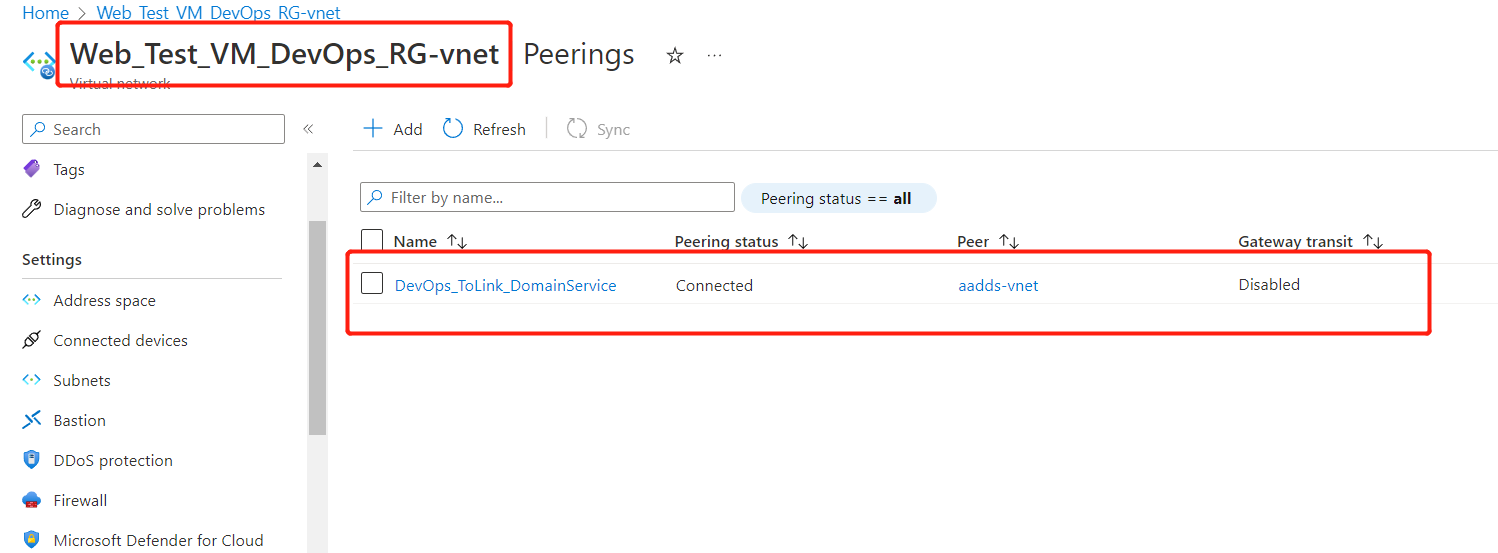Image resolution: width=1498 pixels, height=553 pixels.
Task: Open the aadds-vnet peer link
Action: click(998, 285)
